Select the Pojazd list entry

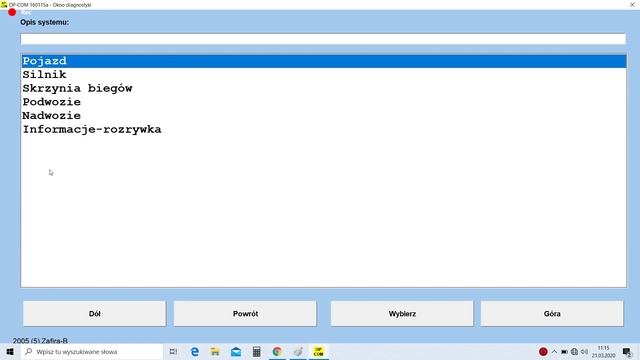(324, 61)
